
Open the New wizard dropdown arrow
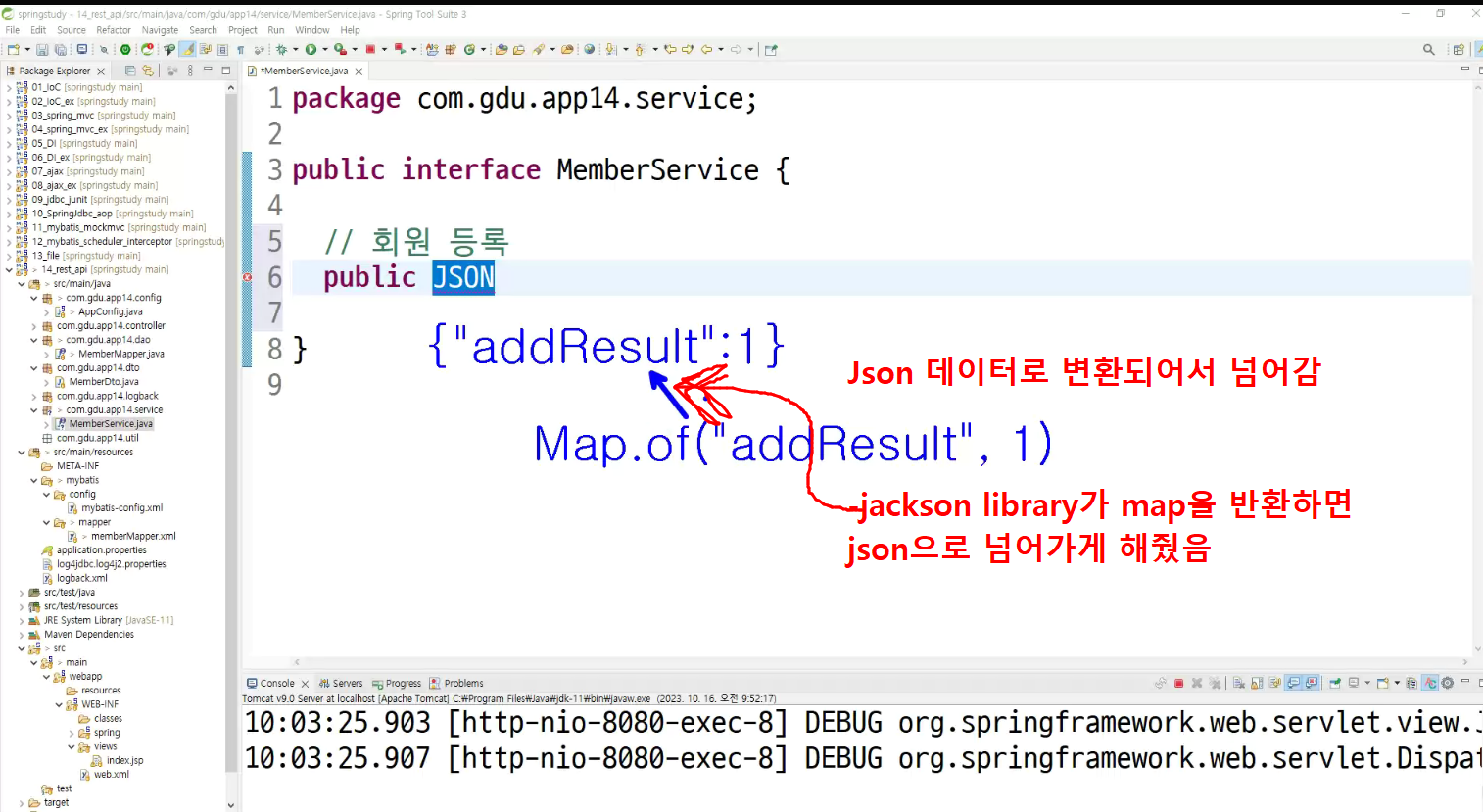pyautogui.click(x=27, y=49)
